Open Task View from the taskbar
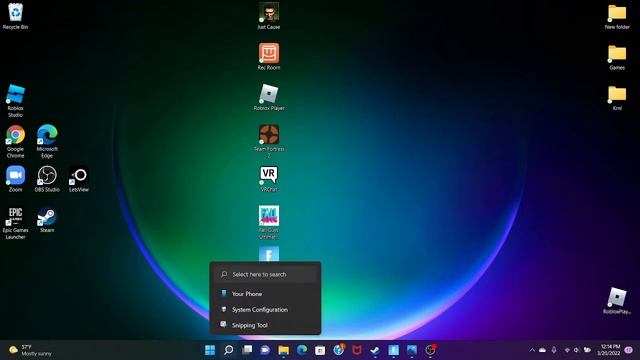Image resolution: width=640 pixels, height=360 pixels. pos(247,350)
